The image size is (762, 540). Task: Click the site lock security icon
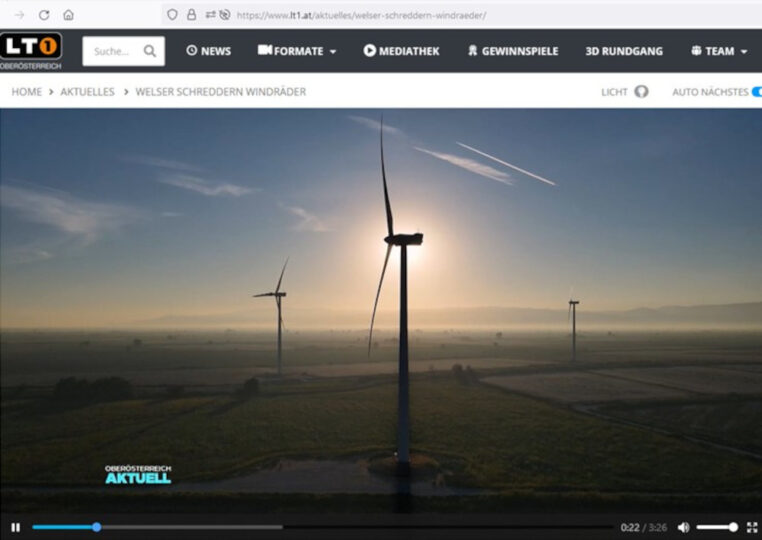click(191, 15)
